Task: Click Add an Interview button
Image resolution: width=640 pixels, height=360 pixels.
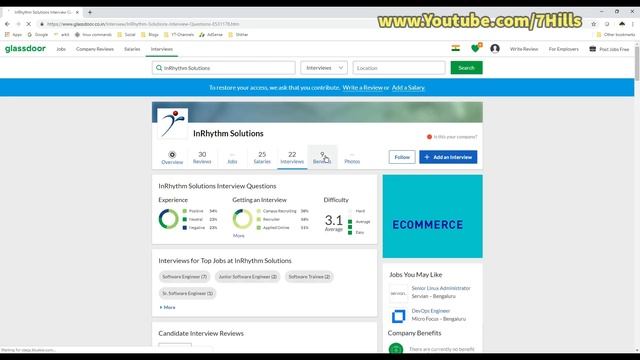Action: (448, 157)
